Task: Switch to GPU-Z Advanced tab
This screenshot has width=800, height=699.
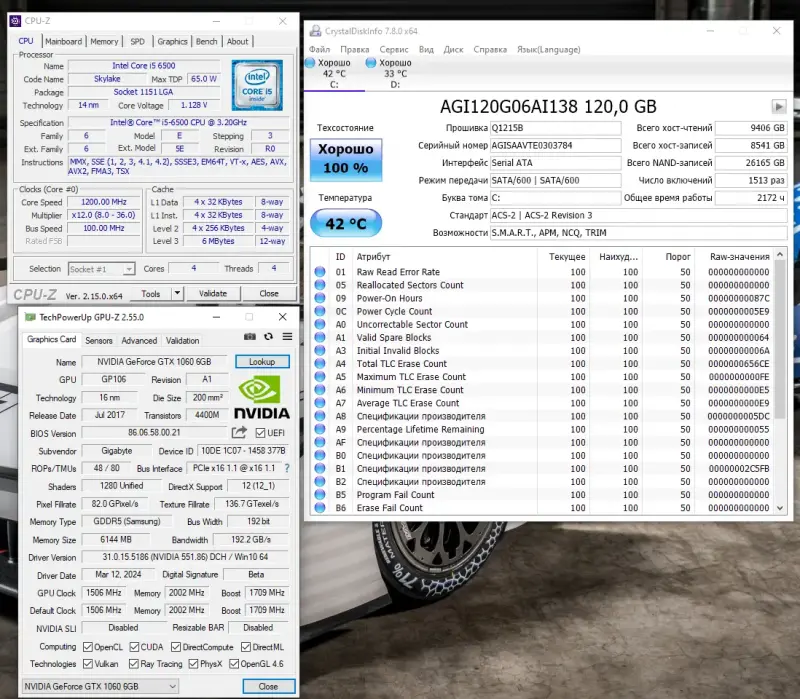Action: (x=139, y=340)
